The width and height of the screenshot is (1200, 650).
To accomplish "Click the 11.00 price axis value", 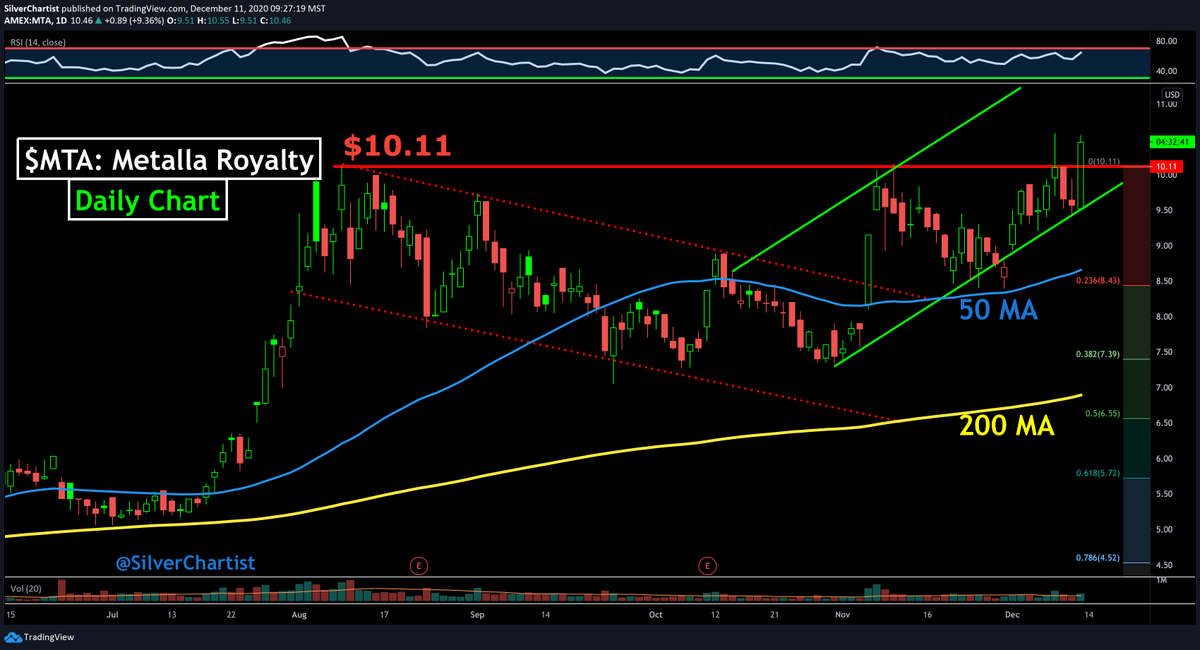I will click(x=1167, y=104).
